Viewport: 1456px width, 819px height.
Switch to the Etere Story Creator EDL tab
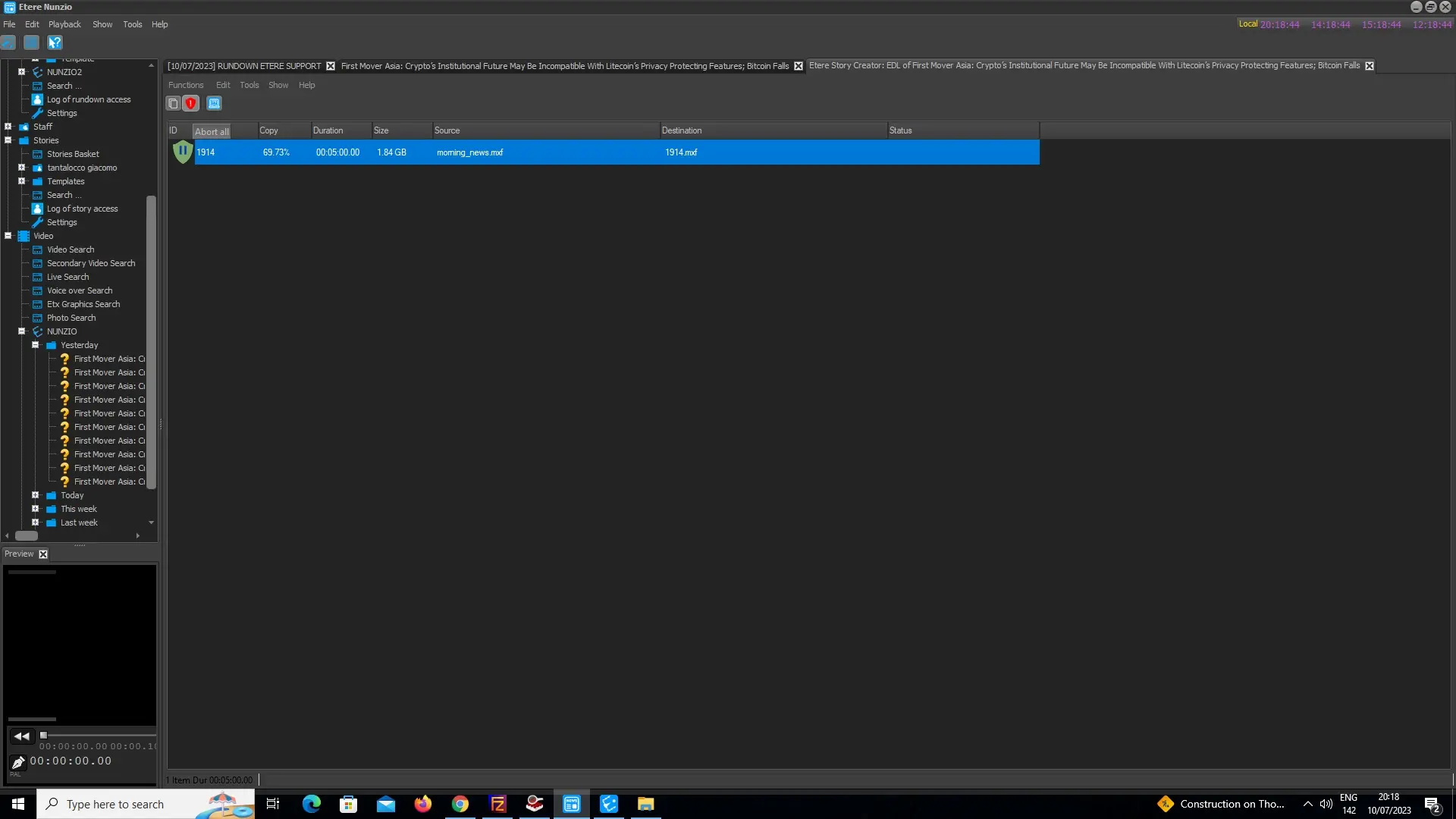coord(1084,66)
